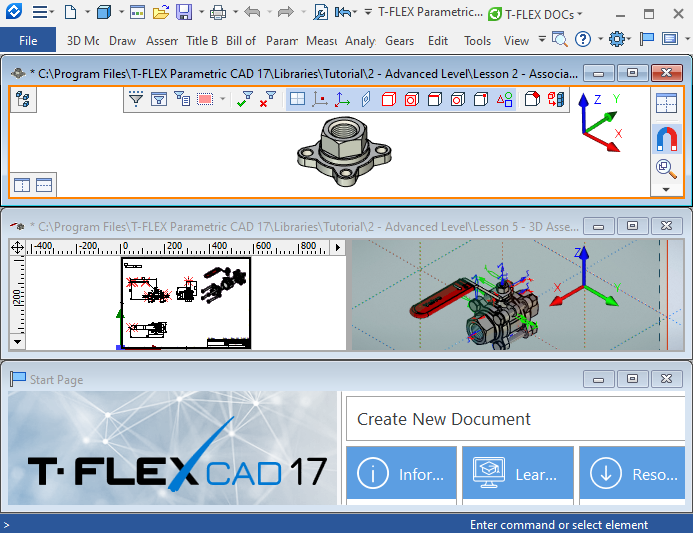Expand the ribbon tabs overflow arrow
Screen dimensions: 693x533
[x=542, y=39]
